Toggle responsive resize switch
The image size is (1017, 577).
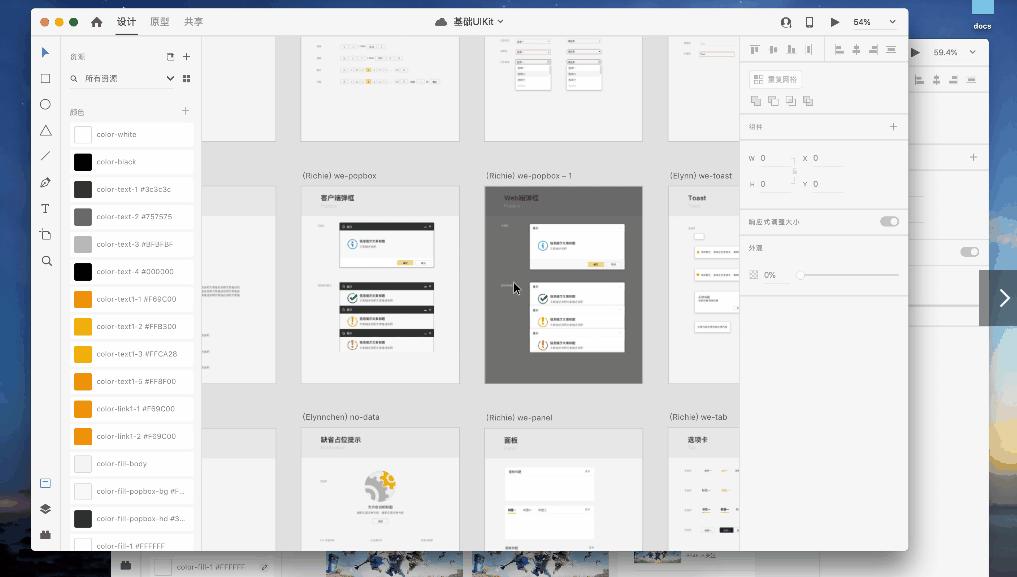pyautogui.click(x=889, y=222)
